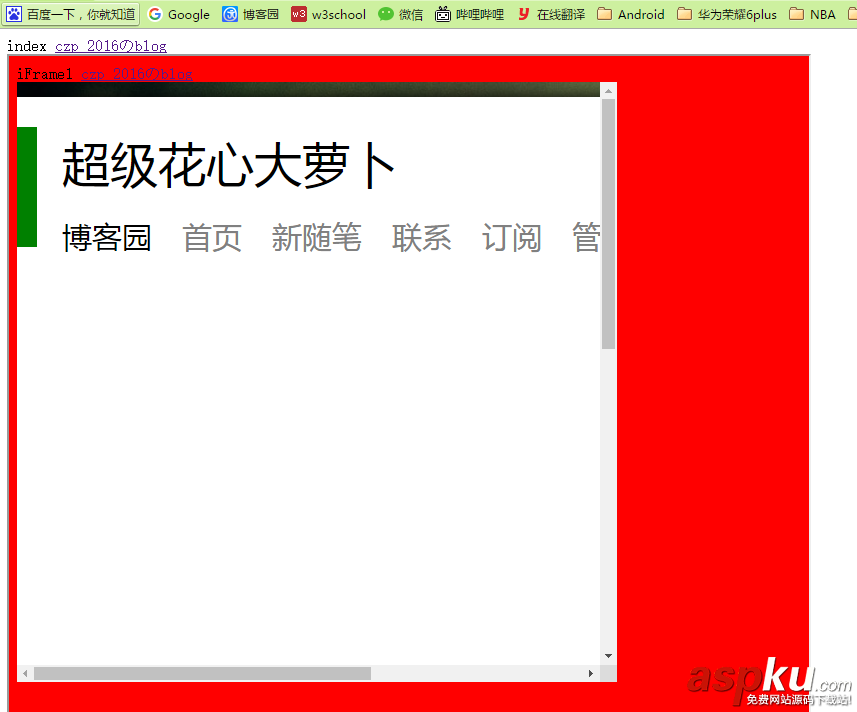Click the 订阅 subscription link
Viewport: 857px width, 712px height.
(x=512, y=238)
